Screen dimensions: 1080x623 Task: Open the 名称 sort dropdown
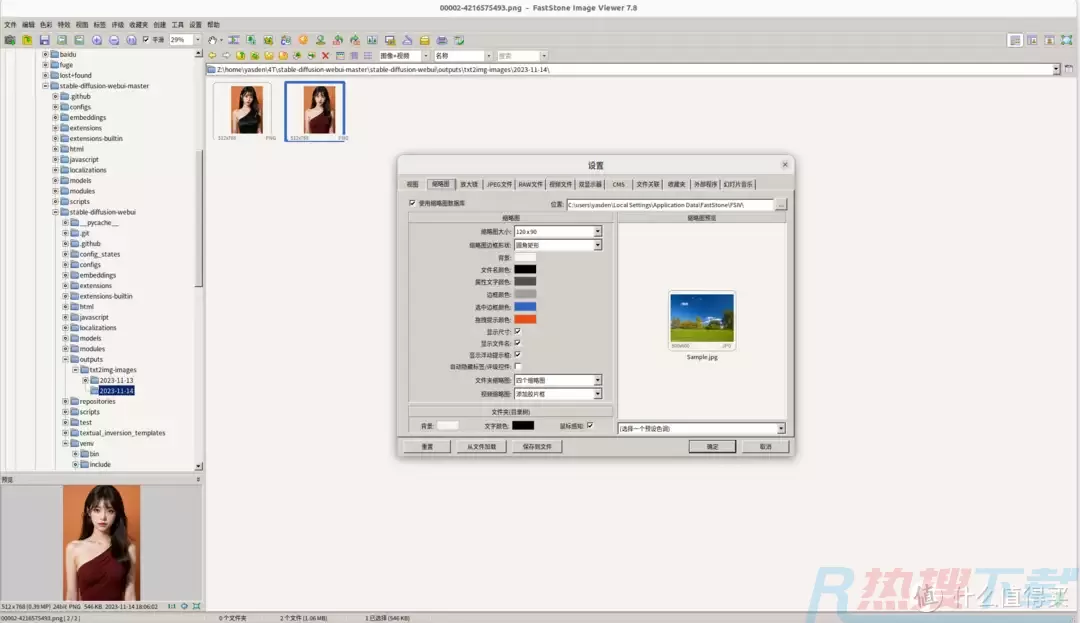pos(489,56)
